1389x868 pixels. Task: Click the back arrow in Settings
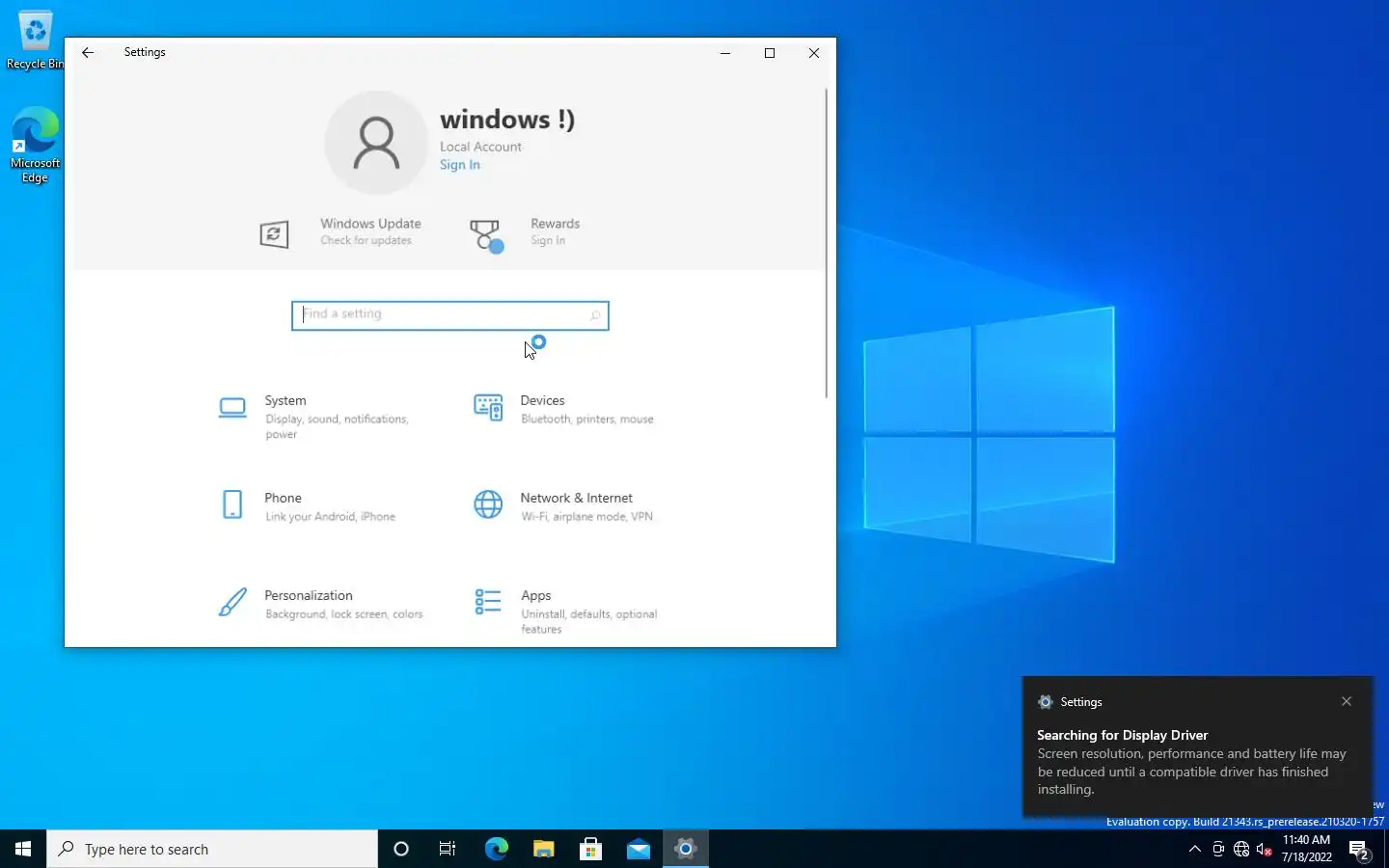[x=88, y=53]
